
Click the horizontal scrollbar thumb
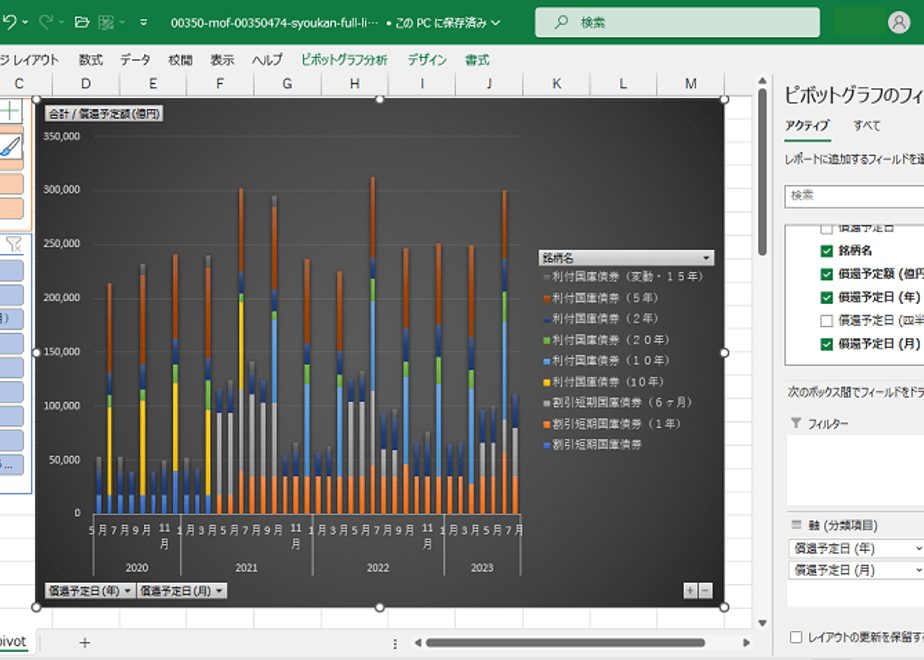click(x=565, y=642)
